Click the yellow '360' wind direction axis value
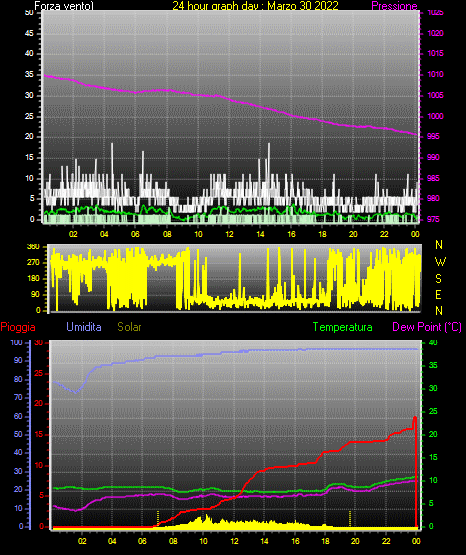 (x=33, y=247)
